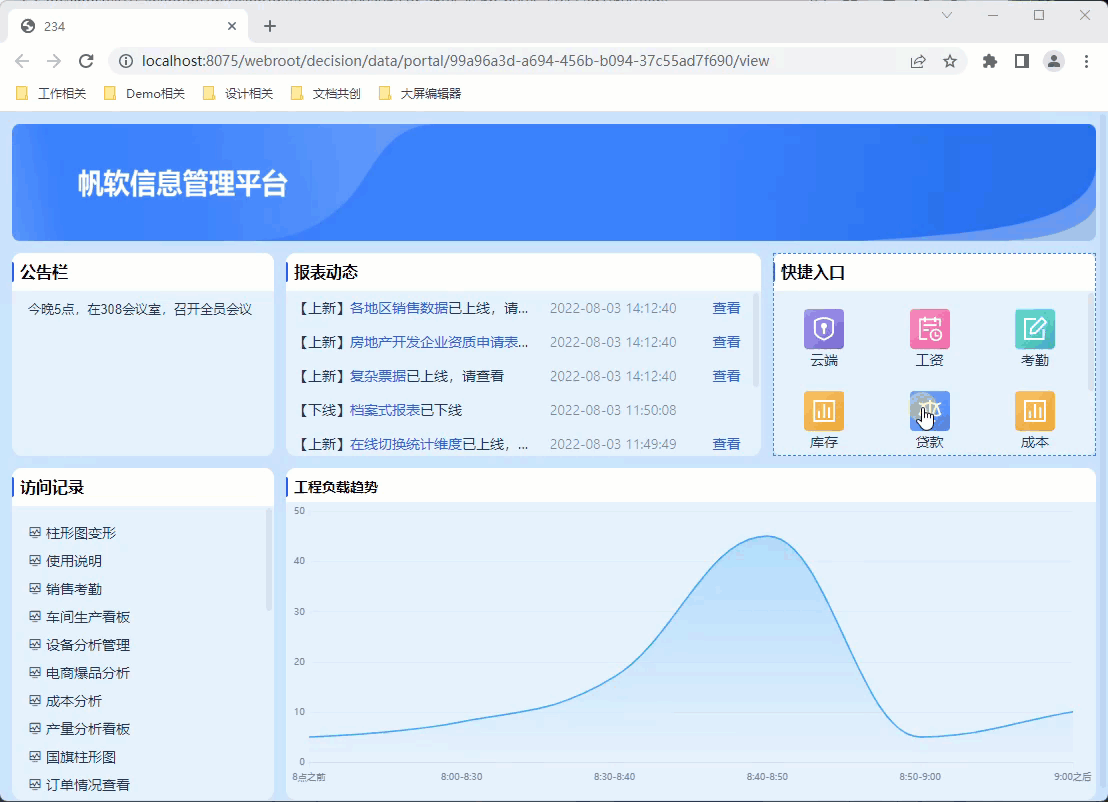Open the 工作相关 bookmarks folder

point(52,94)
